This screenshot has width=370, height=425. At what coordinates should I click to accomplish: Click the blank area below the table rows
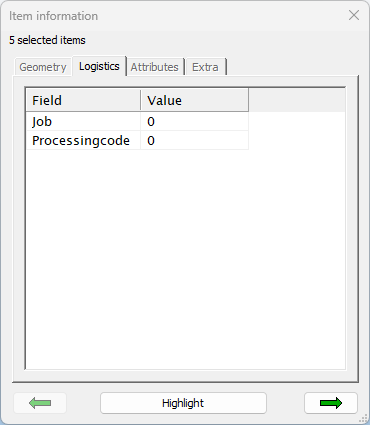[185, 259]
